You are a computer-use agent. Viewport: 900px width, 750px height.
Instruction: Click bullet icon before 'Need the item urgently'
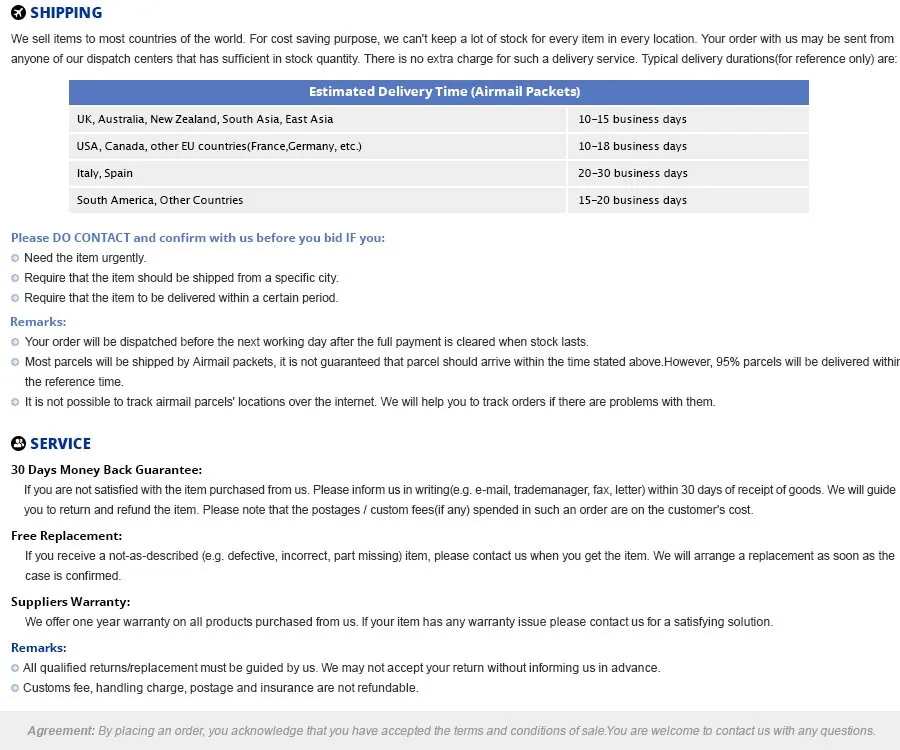pos(15,258)
